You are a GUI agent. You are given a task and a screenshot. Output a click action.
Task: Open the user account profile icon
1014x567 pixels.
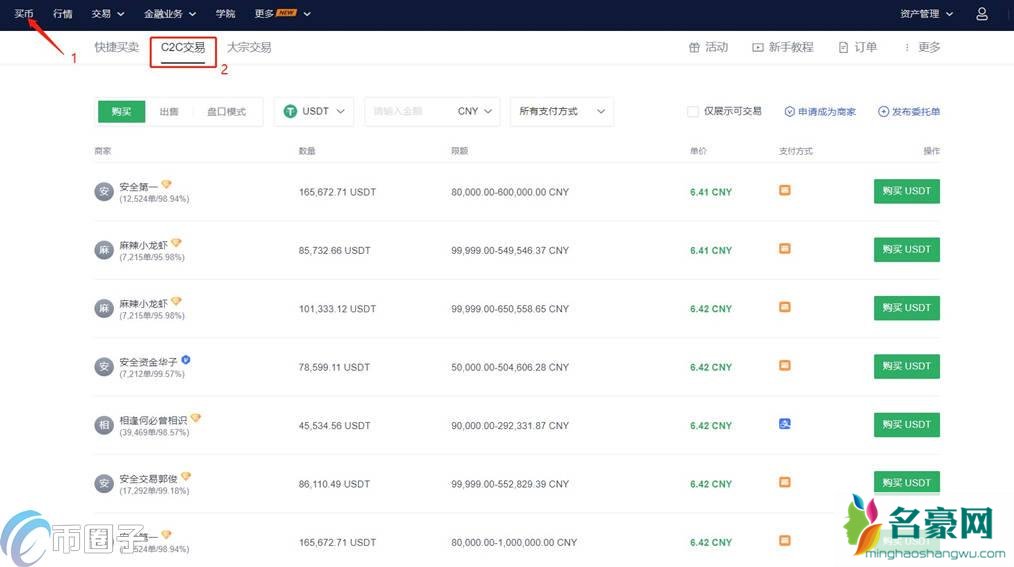click(981, 14)
